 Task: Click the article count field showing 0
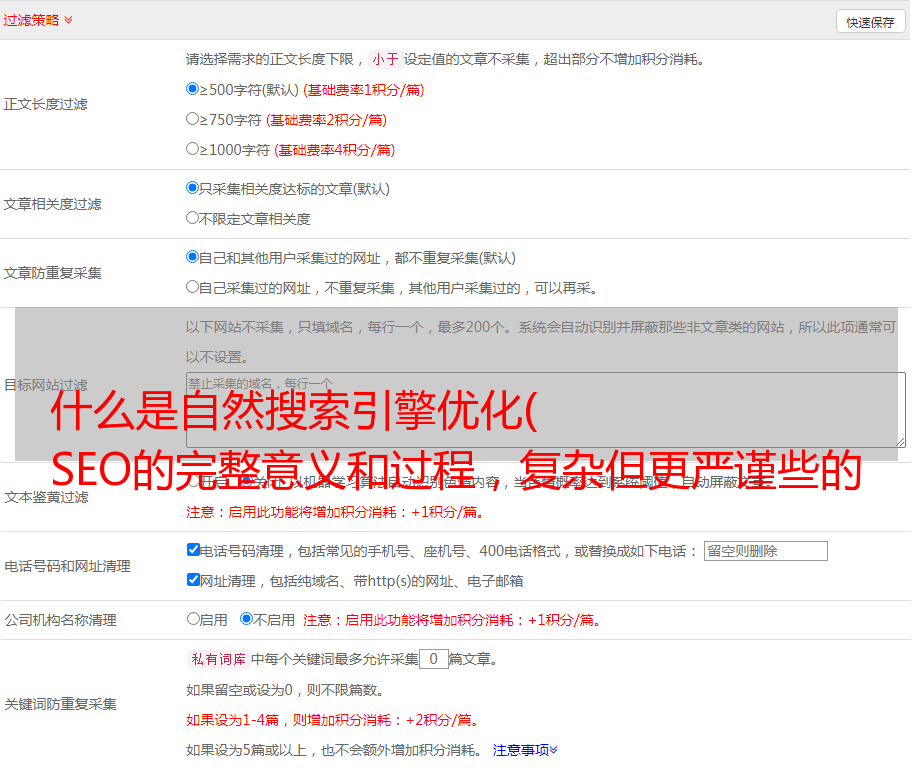(433, 659)
